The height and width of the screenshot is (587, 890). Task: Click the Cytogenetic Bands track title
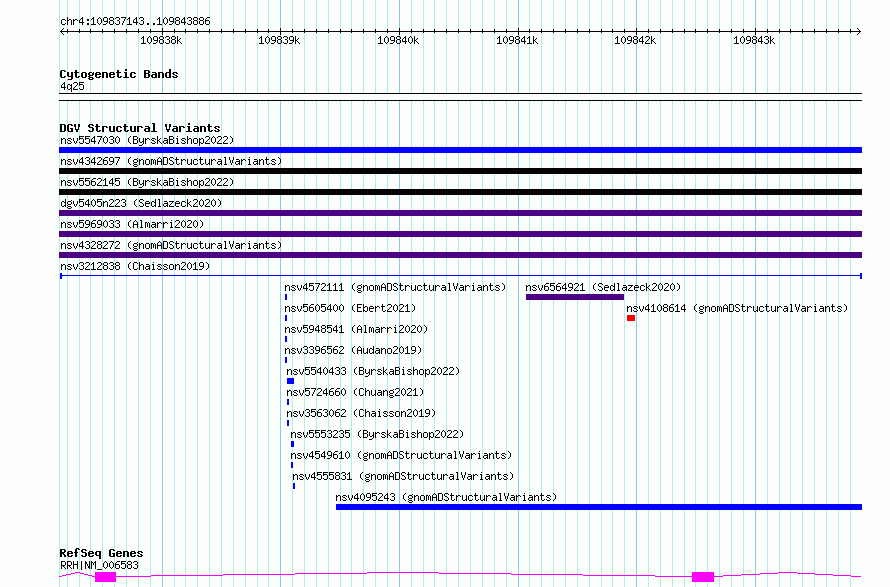coord(119,74)
